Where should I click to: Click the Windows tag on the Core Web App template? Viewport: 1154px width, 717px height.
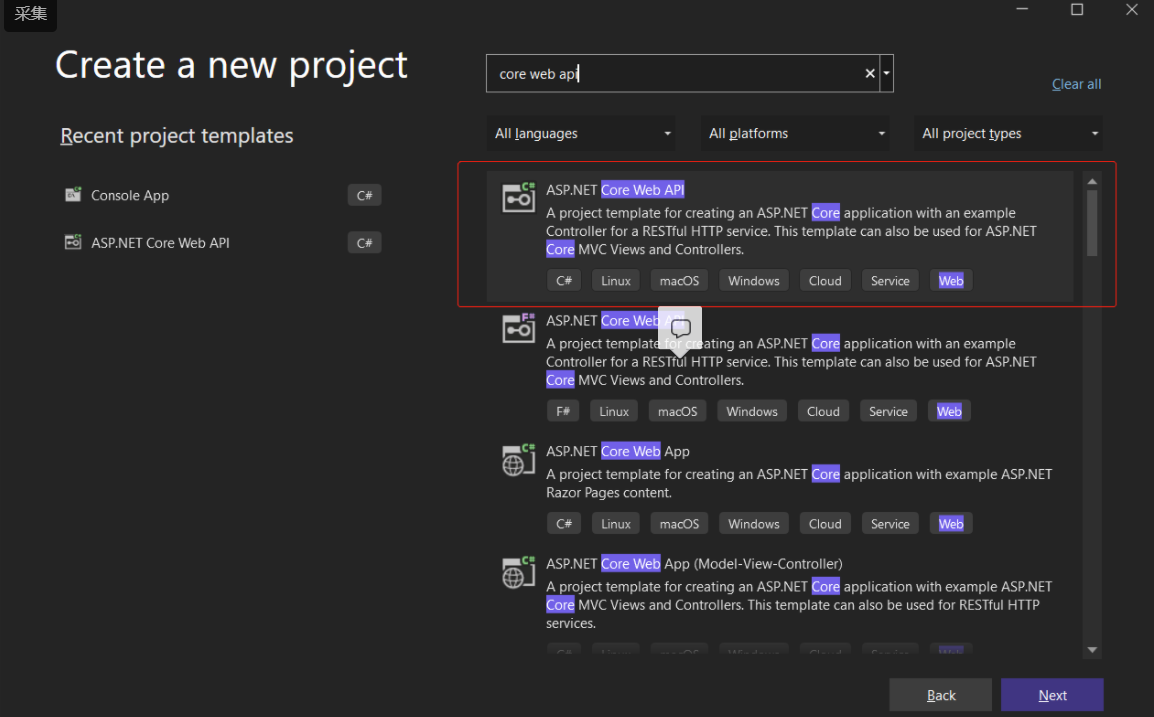754,523
